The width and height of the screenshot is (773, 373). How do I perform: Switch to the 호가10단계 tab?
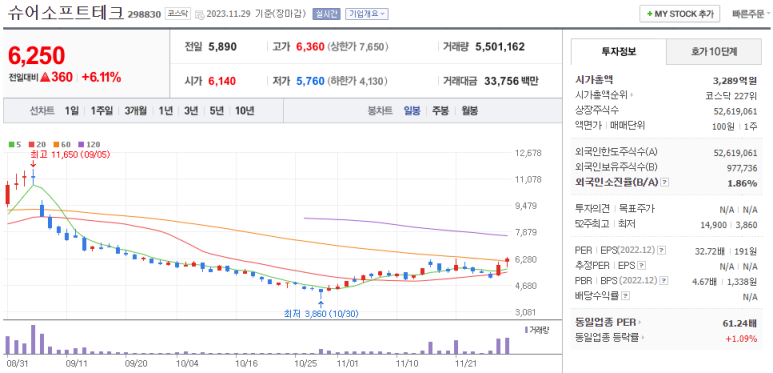click(x=713, y=52)
